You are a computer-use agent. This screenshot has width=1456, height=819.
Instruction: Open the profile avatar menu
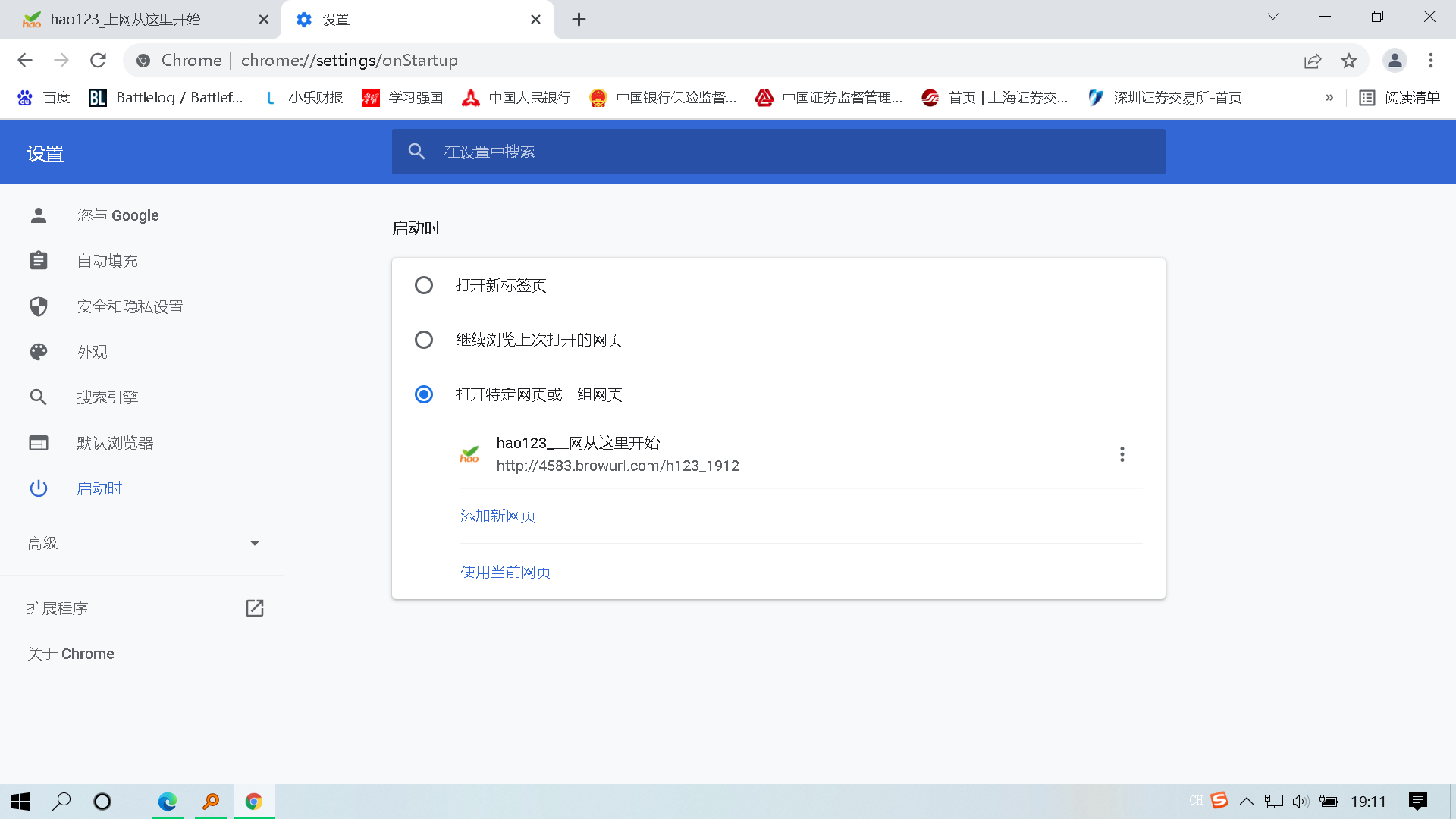point(1395,61)
